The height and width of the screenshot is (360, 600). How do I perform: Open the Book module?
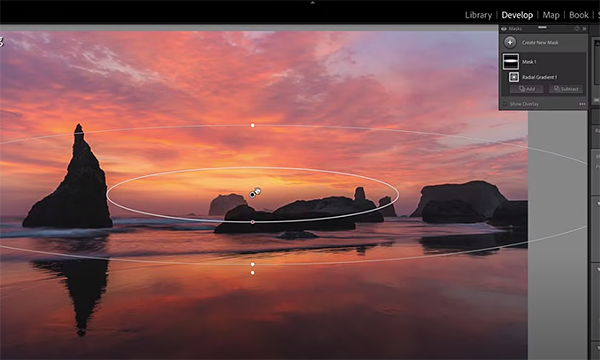click(x=579, y=15)
